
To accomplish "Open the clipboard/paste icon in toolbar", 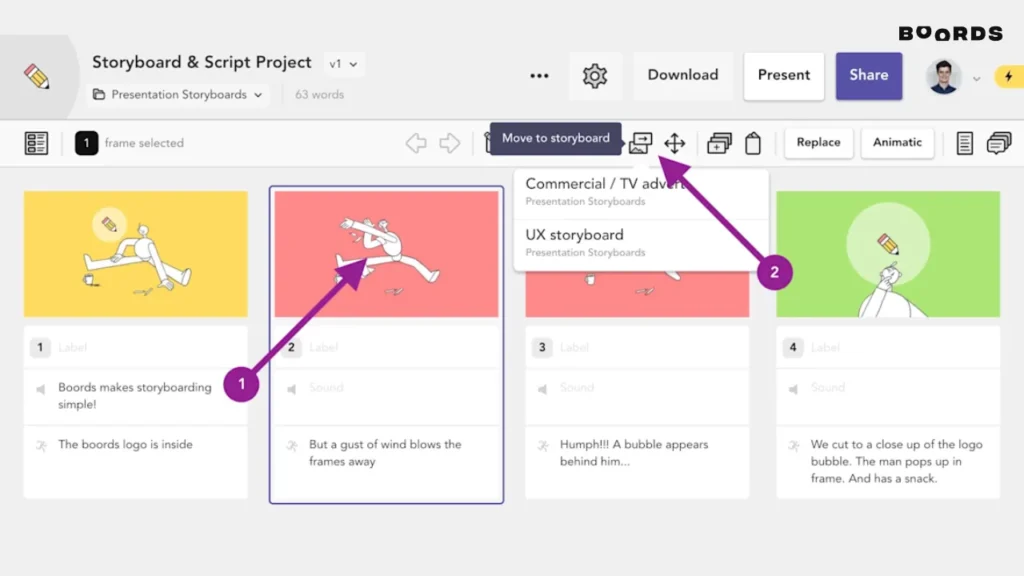I will click(x=751, y=143).
